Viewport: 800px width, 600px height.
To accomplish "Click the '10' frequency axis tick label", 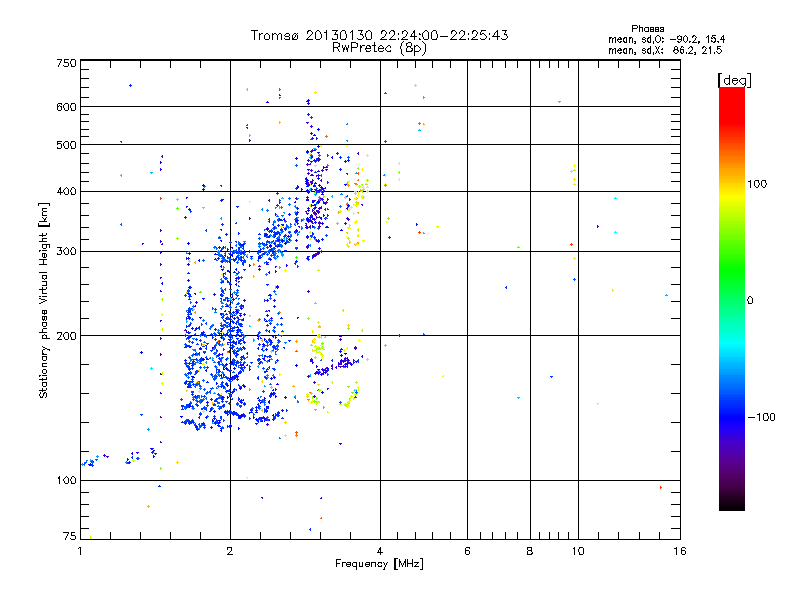I will [x=578, y=551].
